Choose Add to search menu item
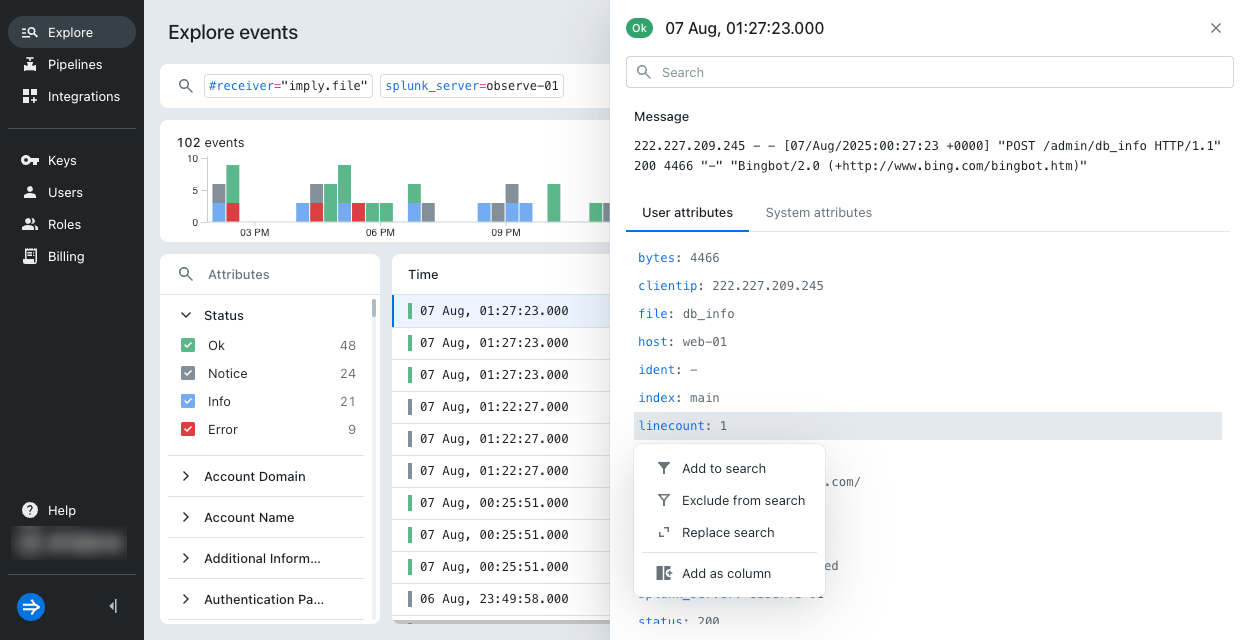Image resolution: width=1250 pixels, height=640 pixels. pos(729,468)
